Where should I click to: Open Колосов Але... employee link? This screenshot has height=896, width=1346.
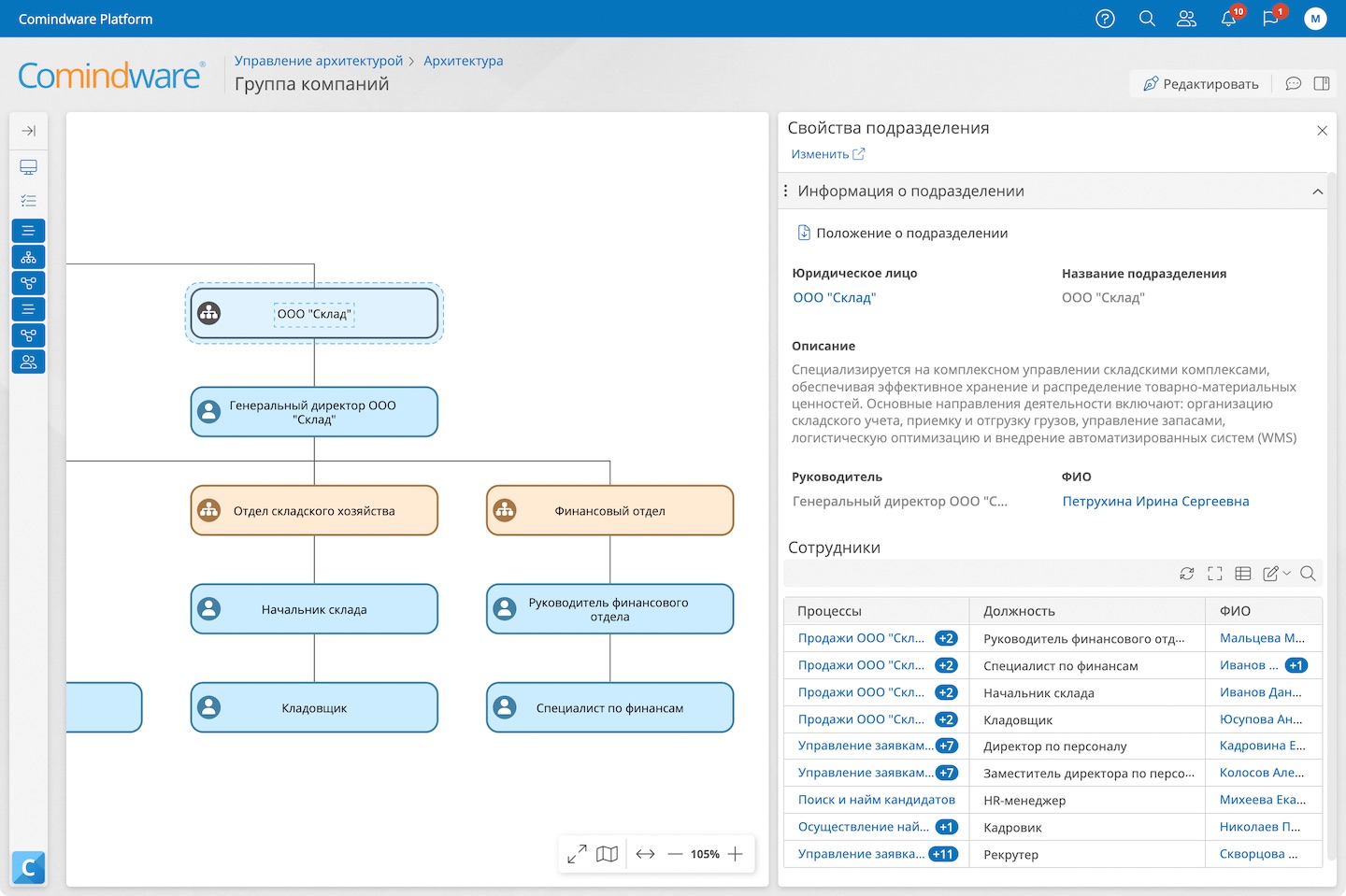(x=1262, y=773)
